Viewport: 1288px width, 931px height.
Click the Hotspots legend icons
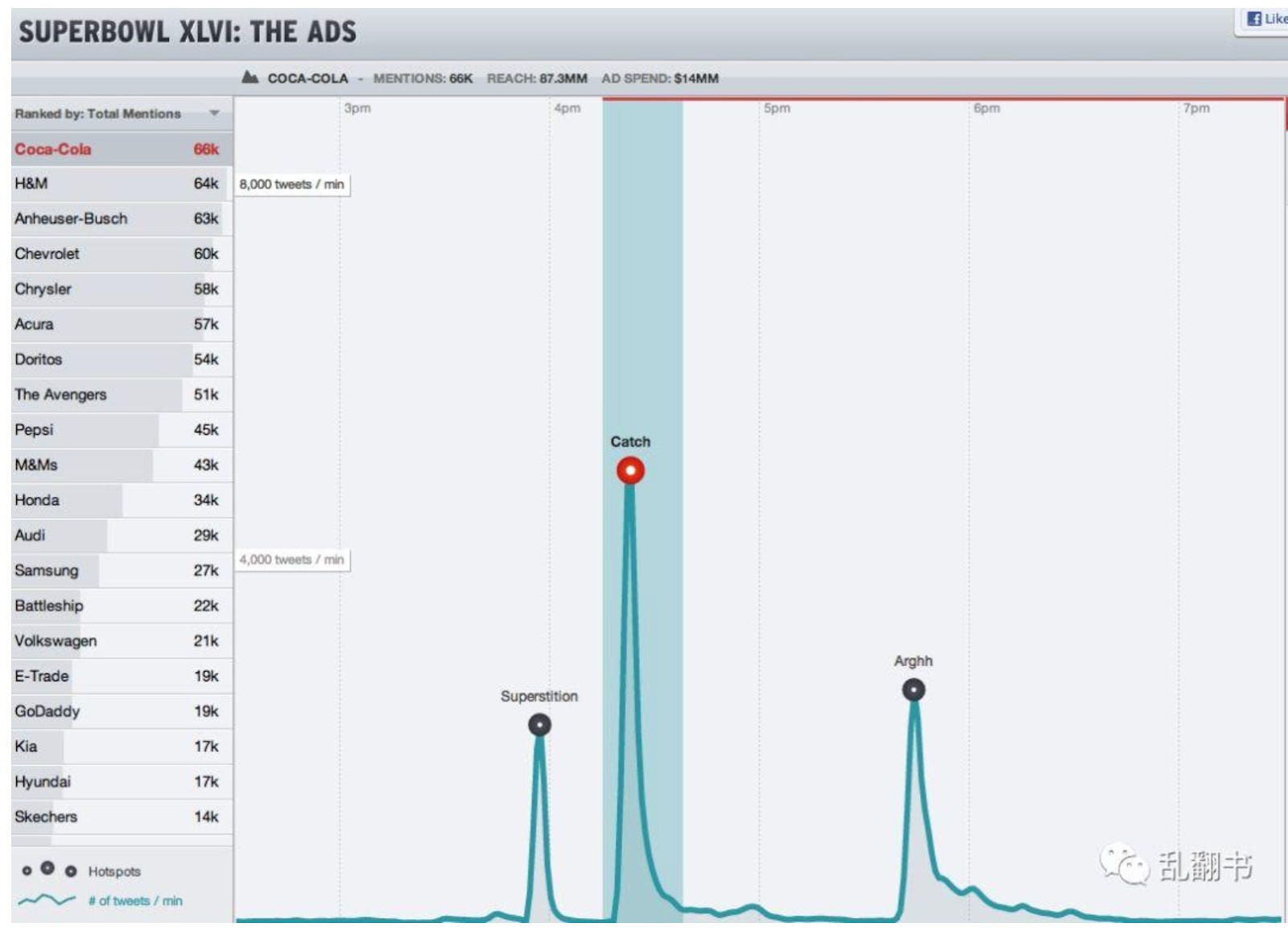click(x=48, y=870)
